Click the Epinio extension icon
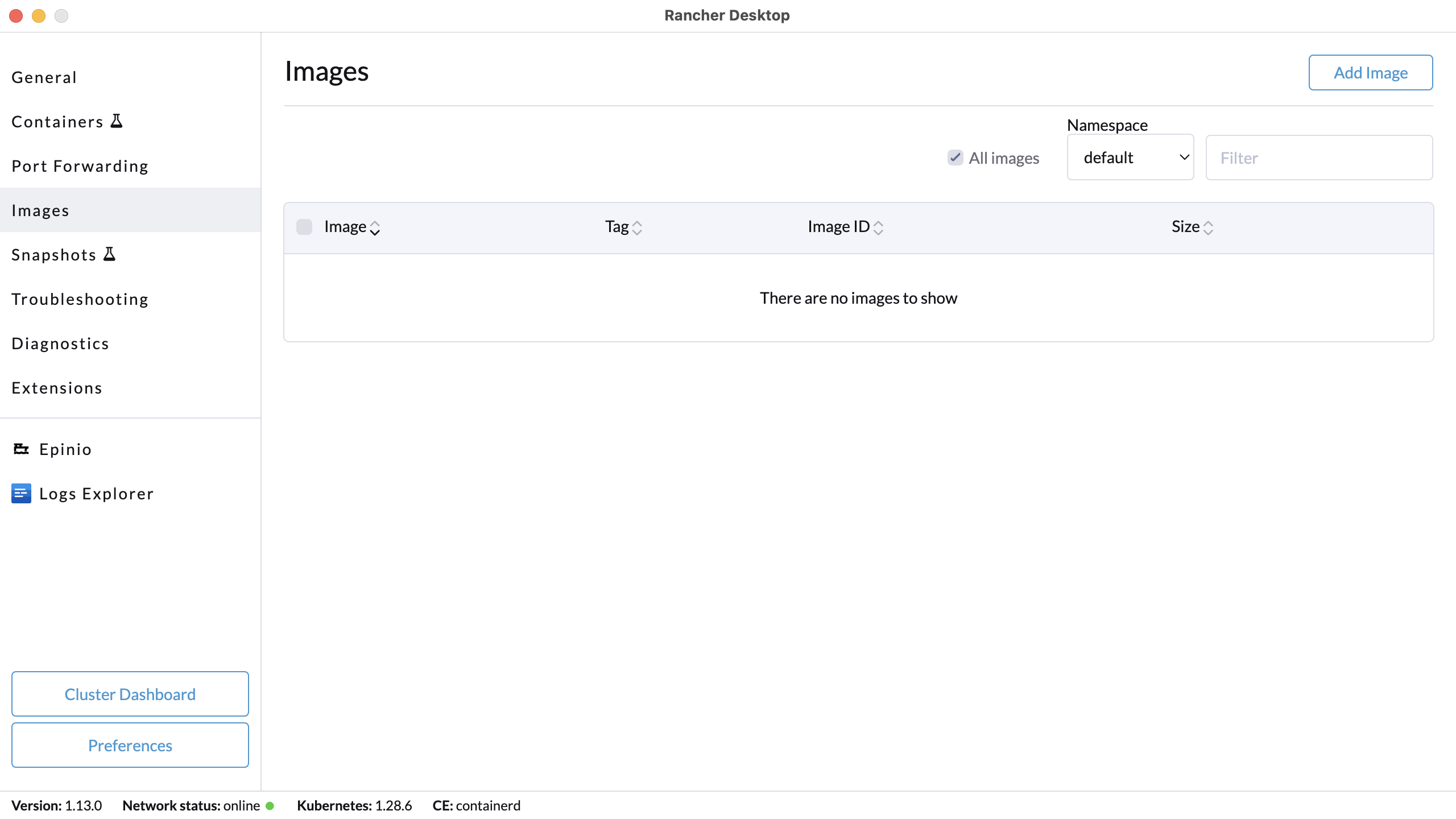 tap(21, 449)
